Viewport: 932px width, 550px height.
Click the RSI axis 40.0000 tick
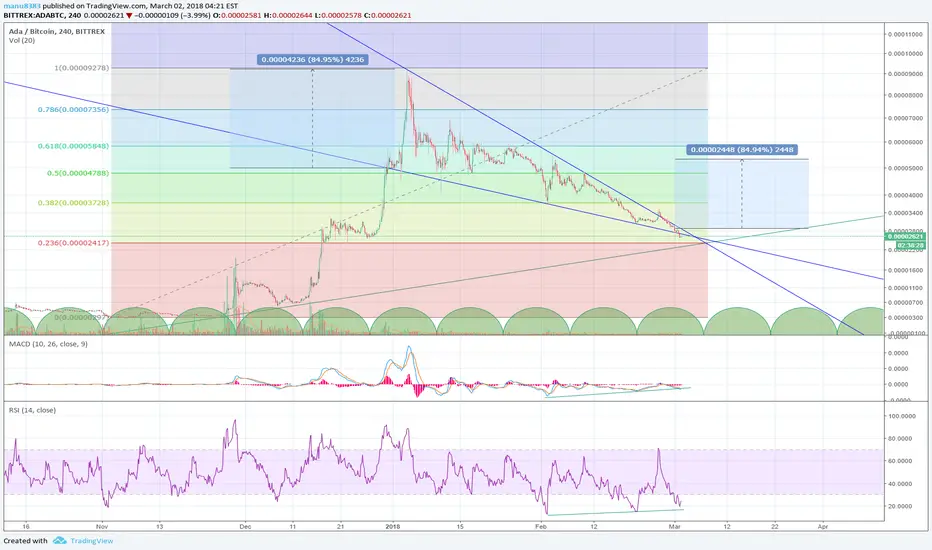coord(901,484)
